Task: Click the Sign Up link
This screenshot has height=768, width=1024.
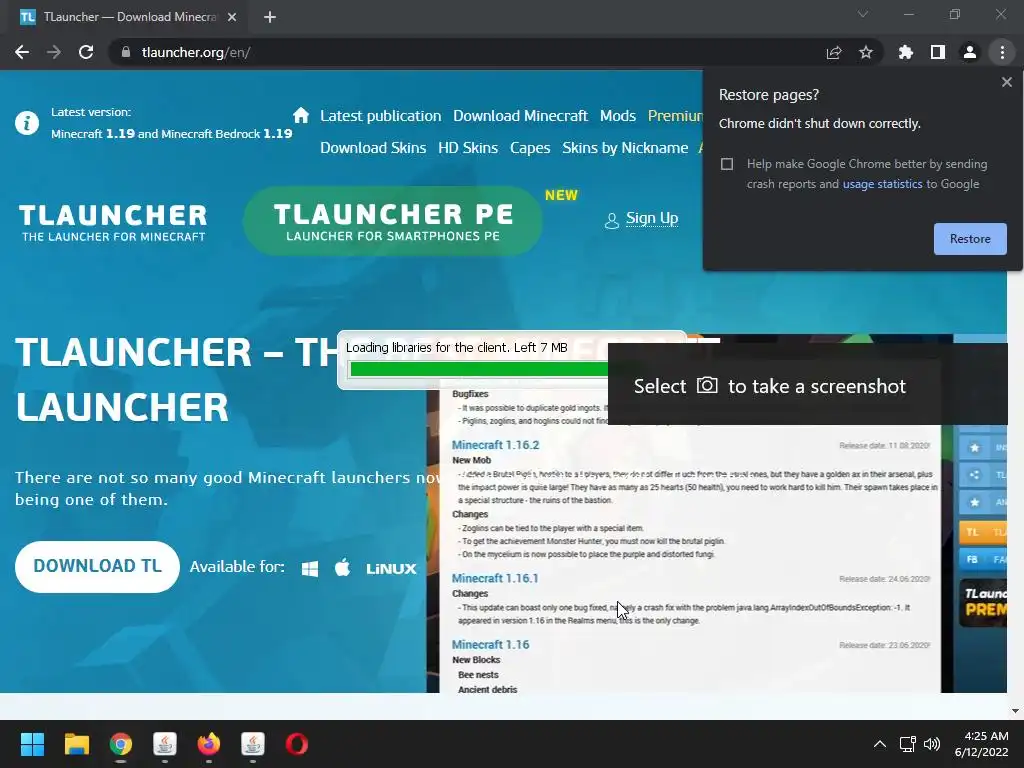Action: (651, 217)
